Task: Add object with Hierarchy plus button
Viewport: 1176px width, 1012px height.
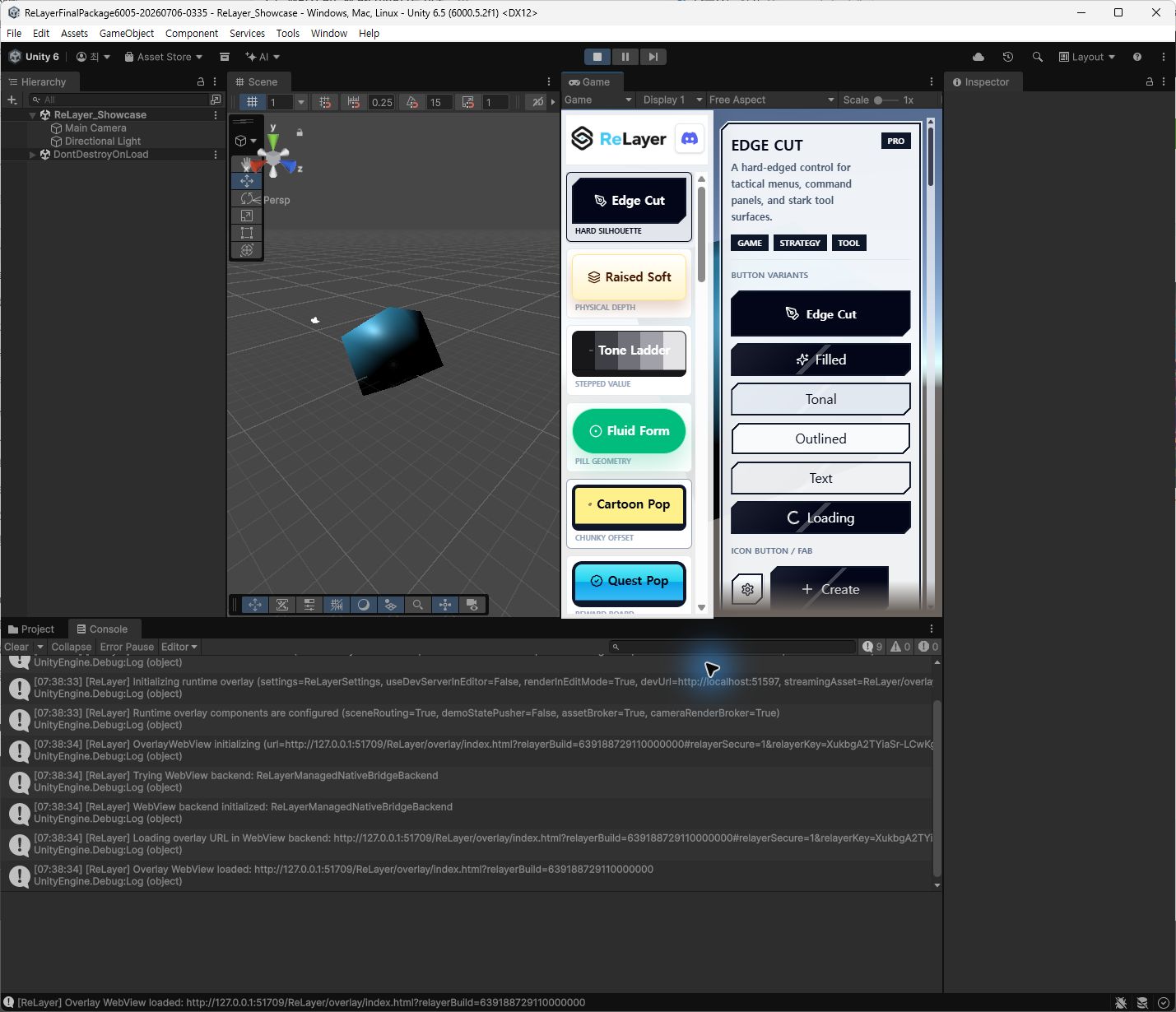Action: pyautogui.click(x=12, y=100)
